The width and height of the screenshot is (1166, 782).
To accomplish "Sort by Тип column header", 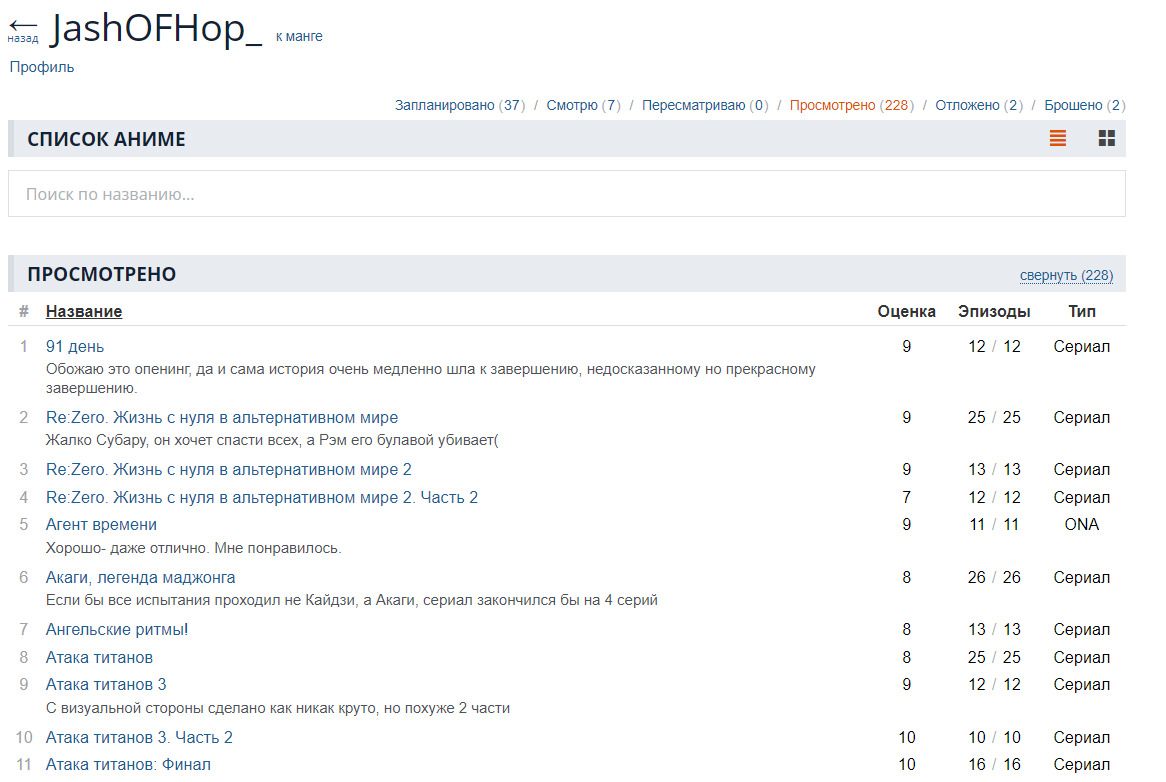I will click(1081, 311).
